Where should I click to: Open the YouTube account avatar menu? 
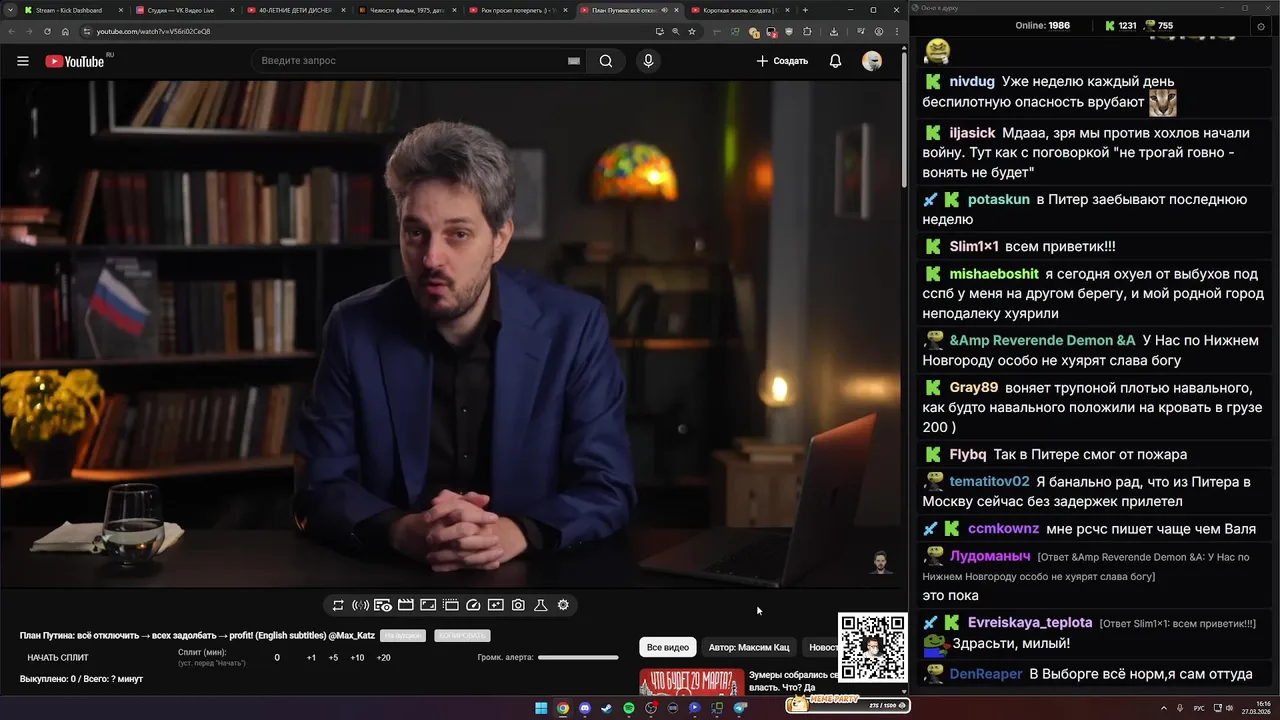pyautogui.click(x=872, y=61)
